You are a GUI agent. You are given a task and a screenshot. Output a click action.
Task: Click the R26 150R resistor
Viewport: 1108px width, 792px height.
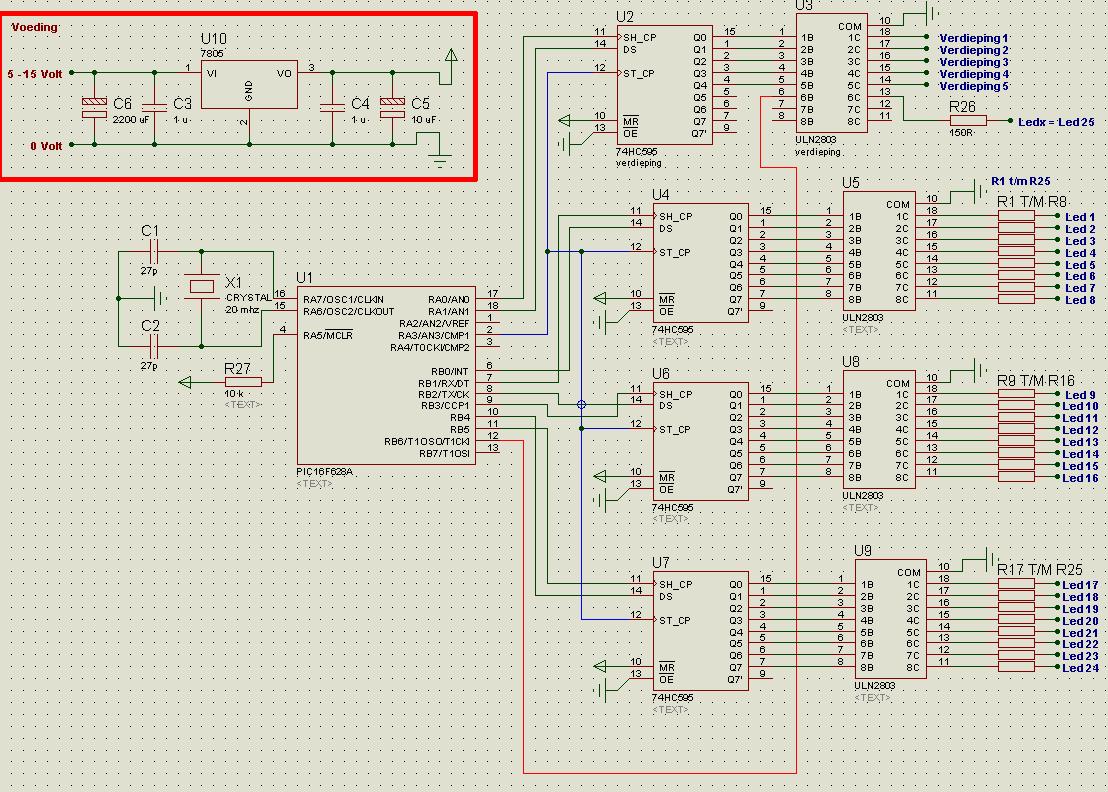(966, 121)
